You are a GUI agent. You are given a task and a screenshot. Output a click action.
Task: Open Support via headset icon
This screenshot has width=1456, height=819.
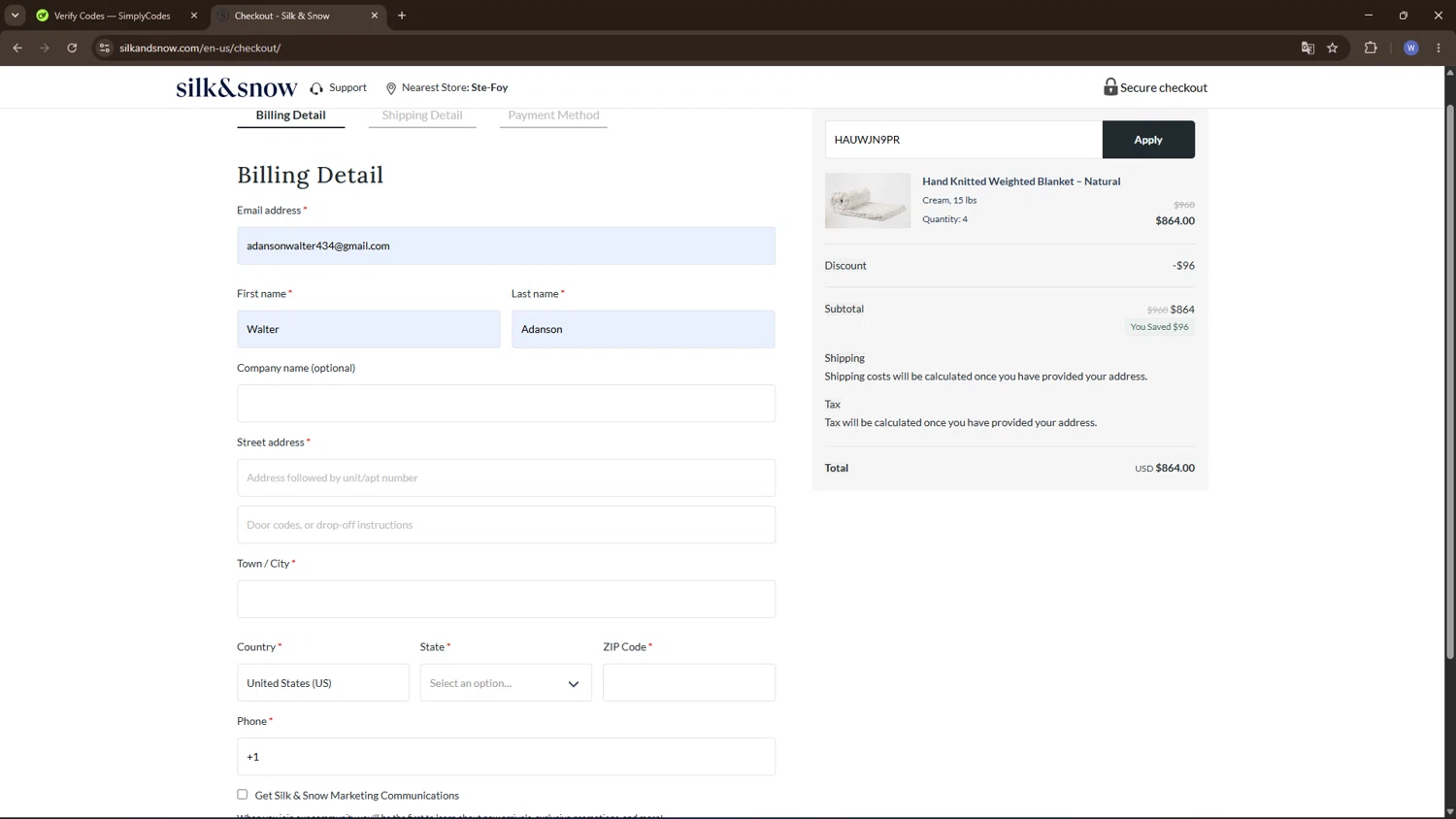pos(316,88)
